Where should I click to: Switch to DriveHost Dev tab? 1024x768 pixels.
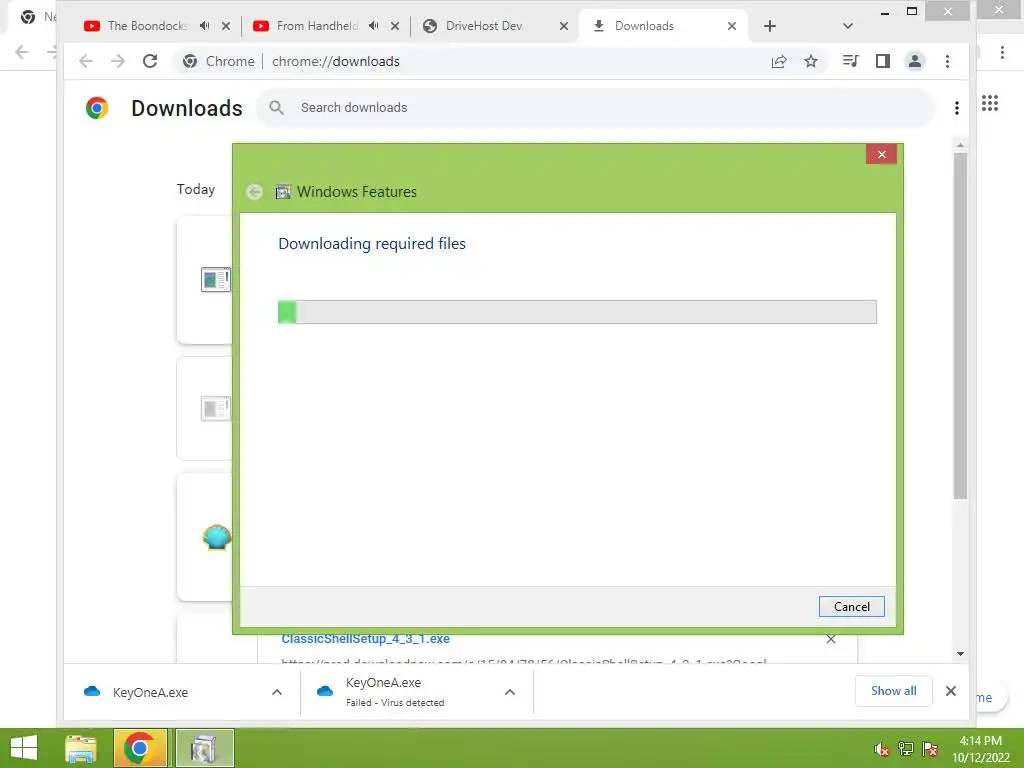pos(484,25)
